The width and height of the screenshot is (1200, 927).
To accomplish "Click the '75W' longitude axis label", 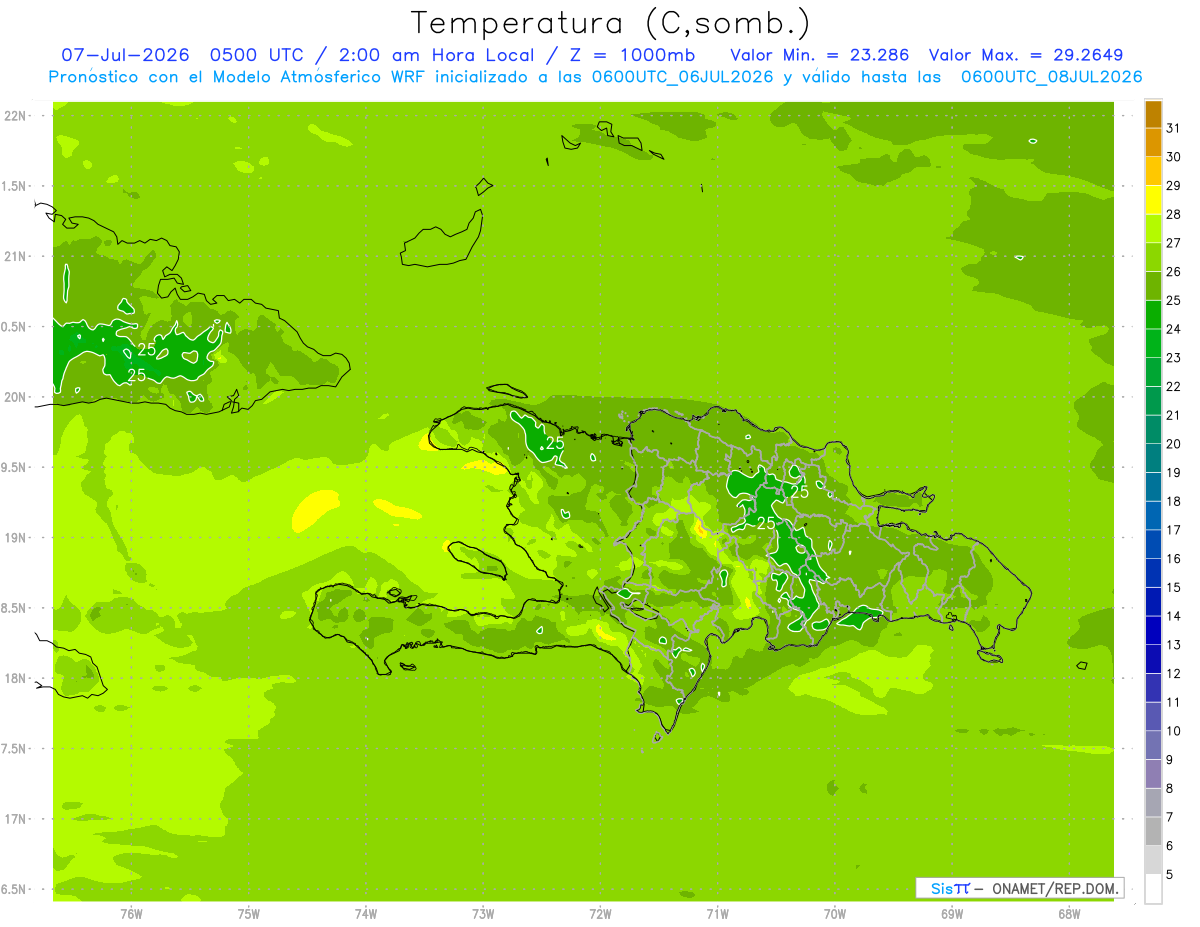I will pos(248,914).
